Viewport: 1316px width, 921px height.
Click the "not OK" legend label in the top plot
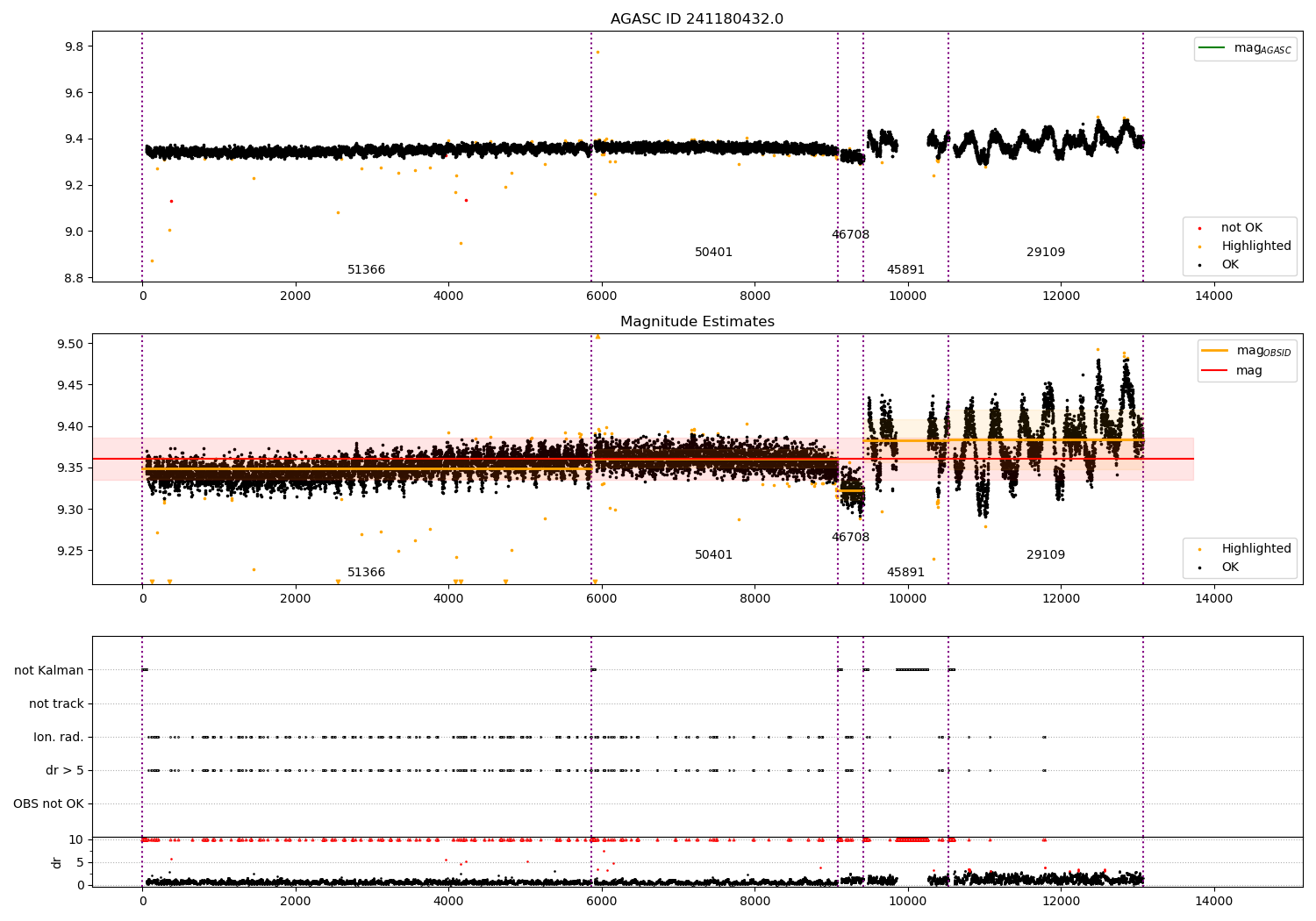pos(1241,228)
